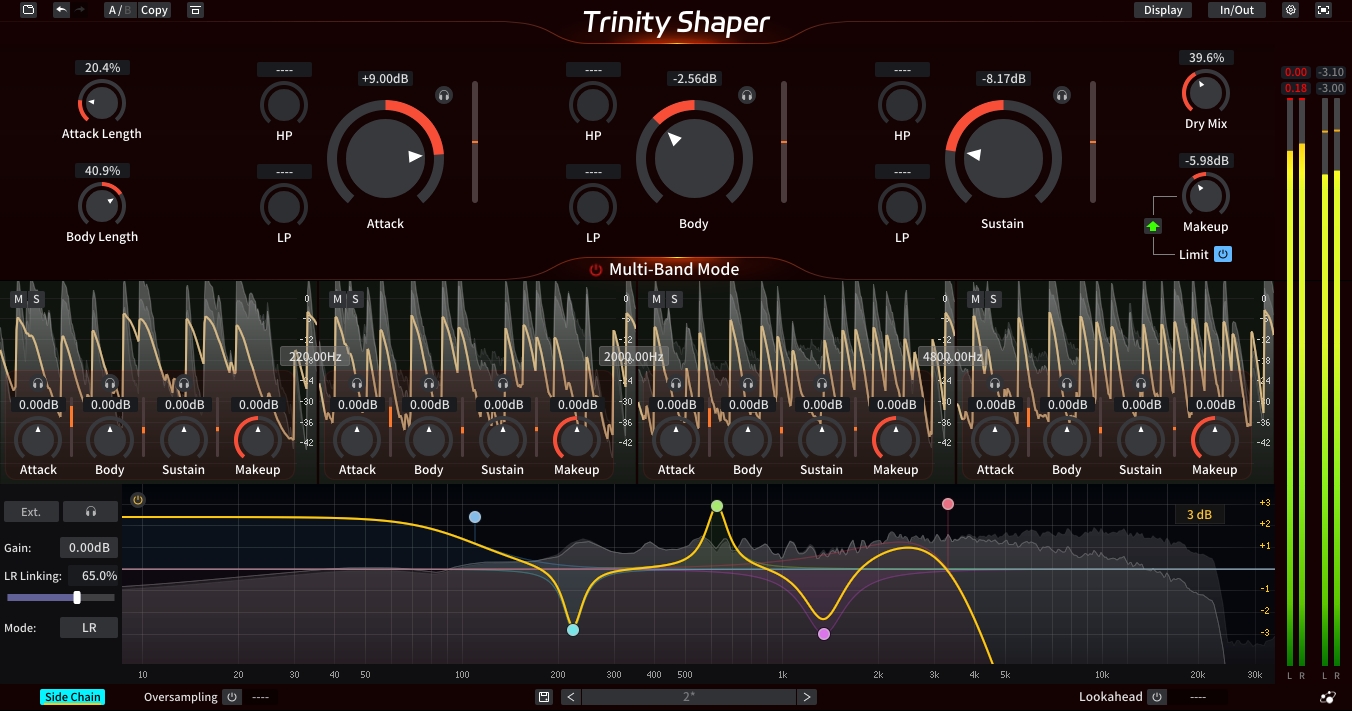Open the Display menu
Screen dimensions: 1352x711
coord(1163,10)
